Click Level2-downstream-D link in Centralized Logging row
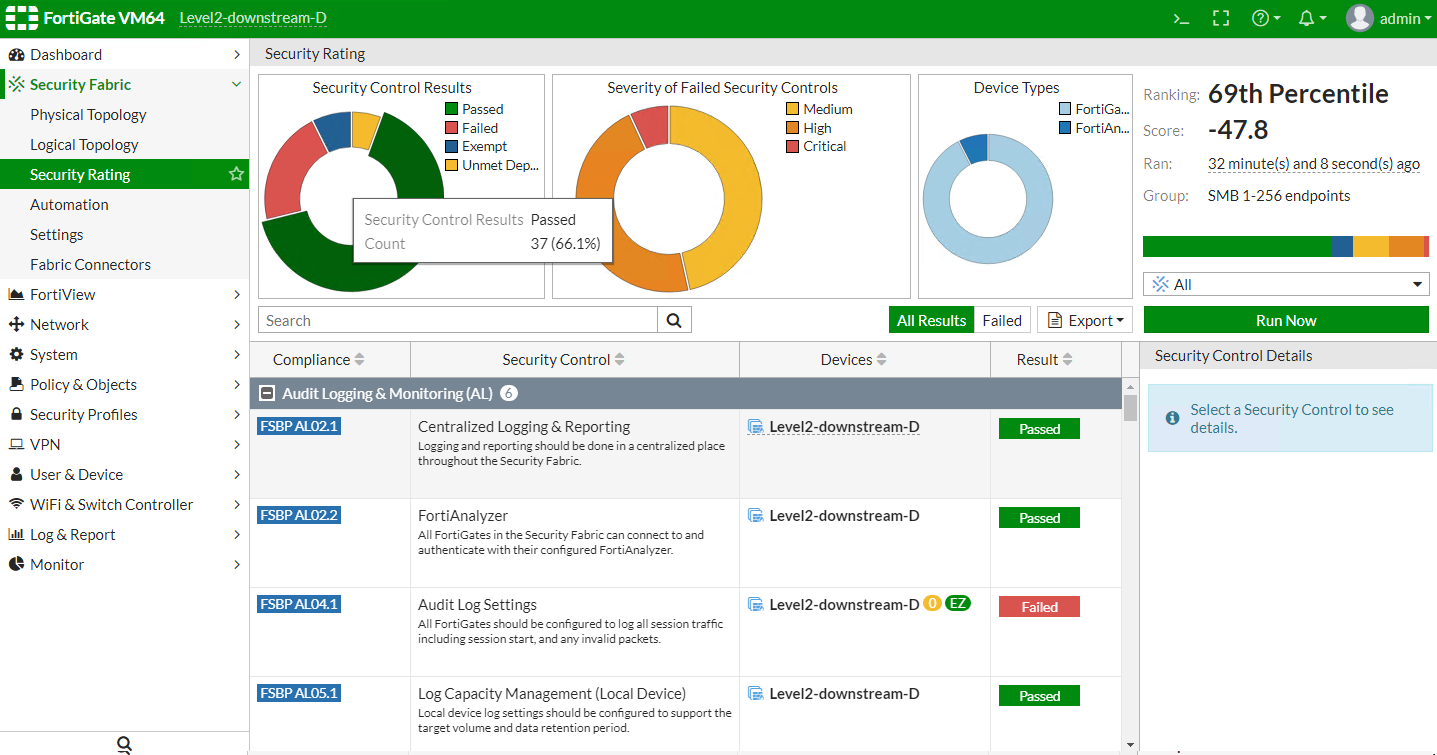The width and height of the screenshot is (1437, 755). click(x=843, y=427)
